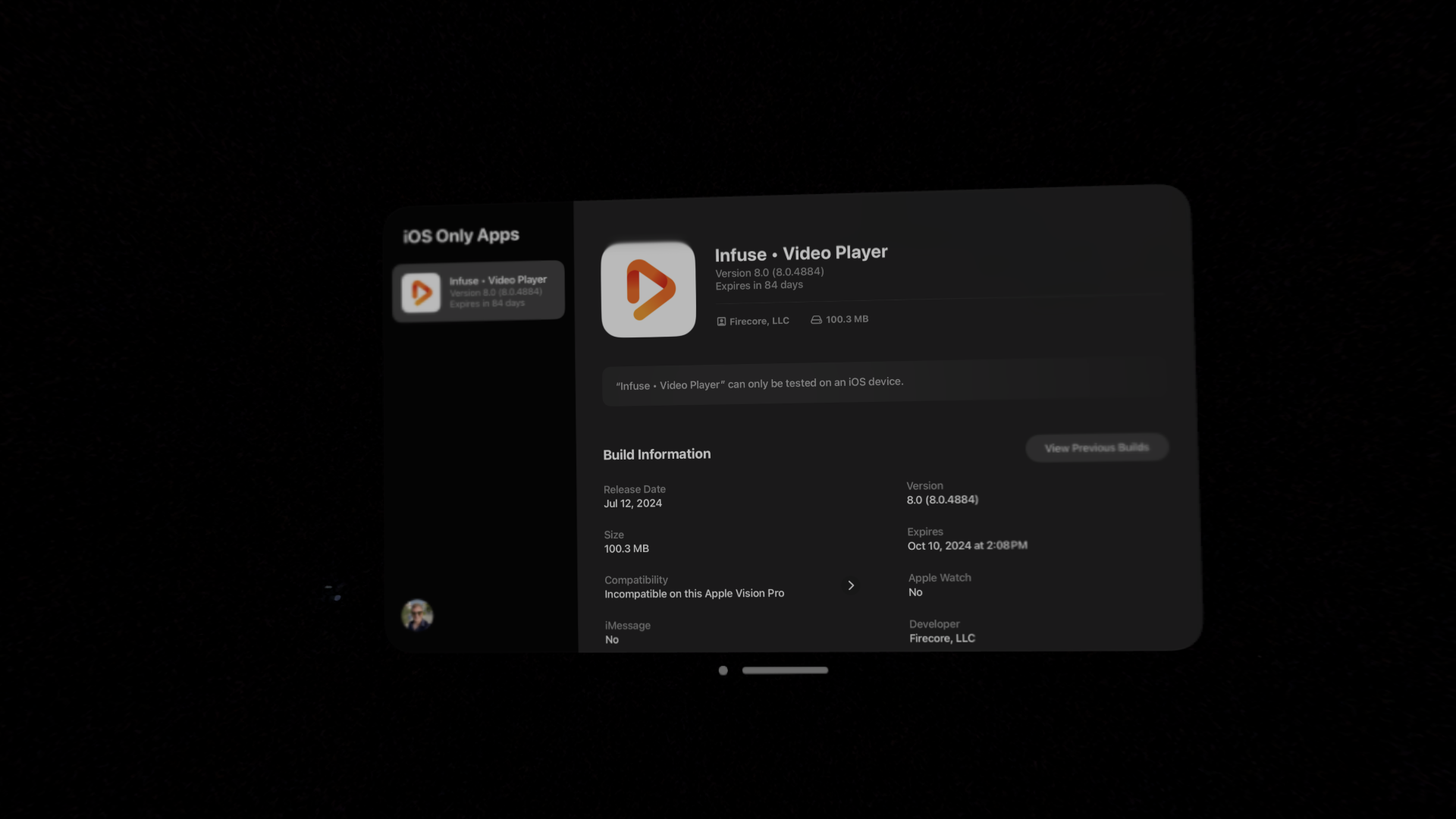Click the Release Date Jul 12, 2024 entry

click(633, 504)
